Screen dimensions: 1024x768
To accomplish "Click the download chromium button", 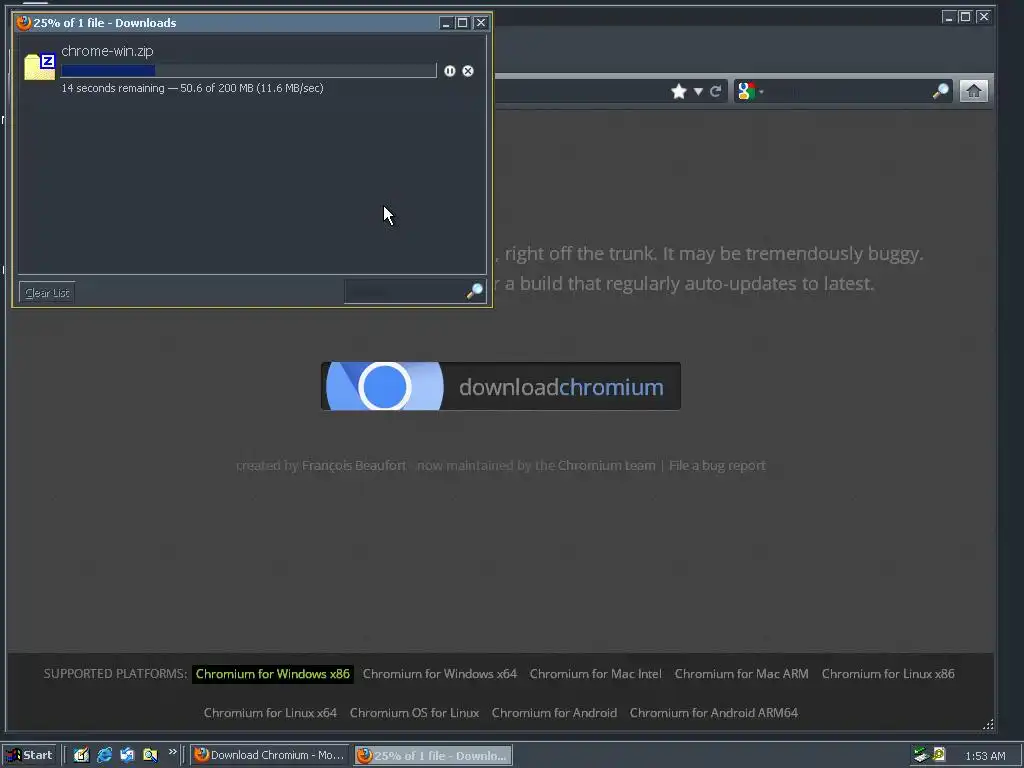I will click(501, 386).
